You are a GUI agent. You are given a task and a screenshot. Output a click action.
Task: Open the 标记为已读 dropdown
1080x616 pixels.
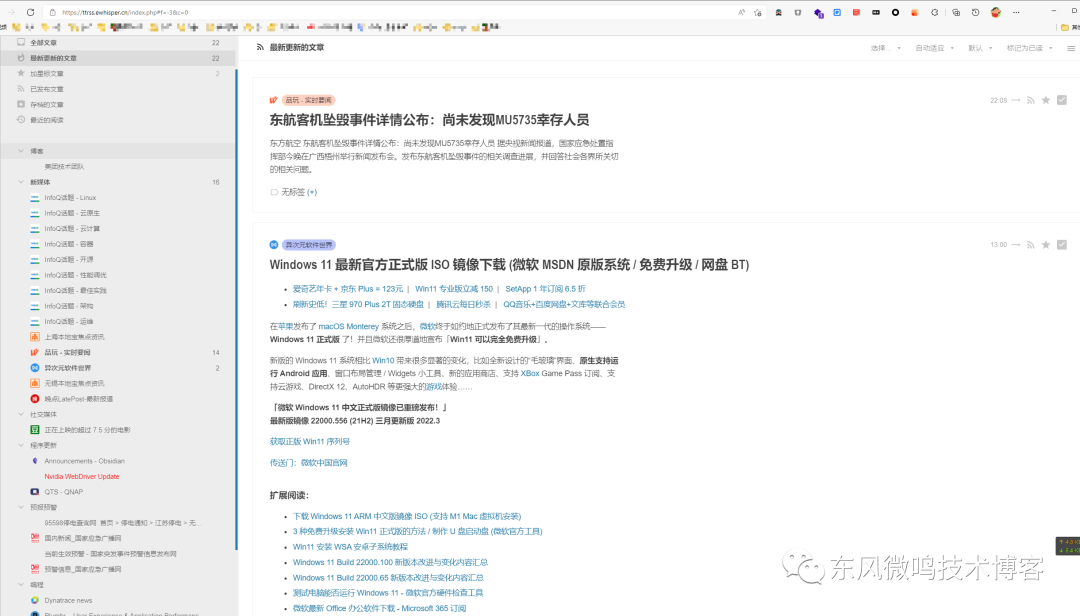pos(1029,48)
